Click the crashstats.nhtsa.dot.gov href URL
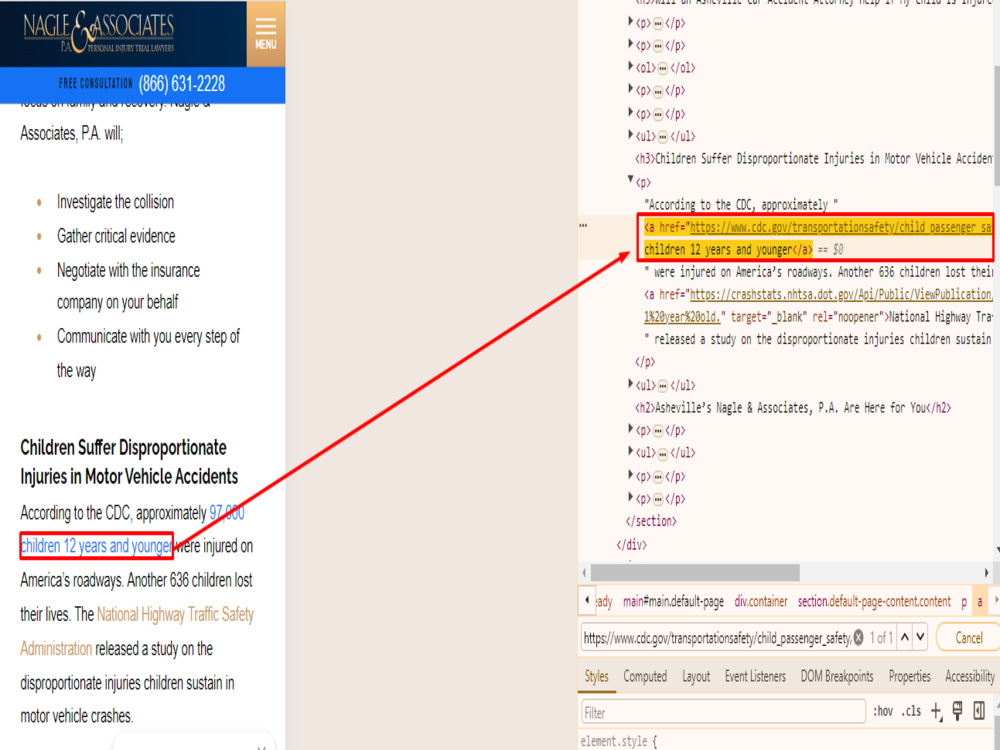This screenshot has height=750, width=1000. point(841,295)
